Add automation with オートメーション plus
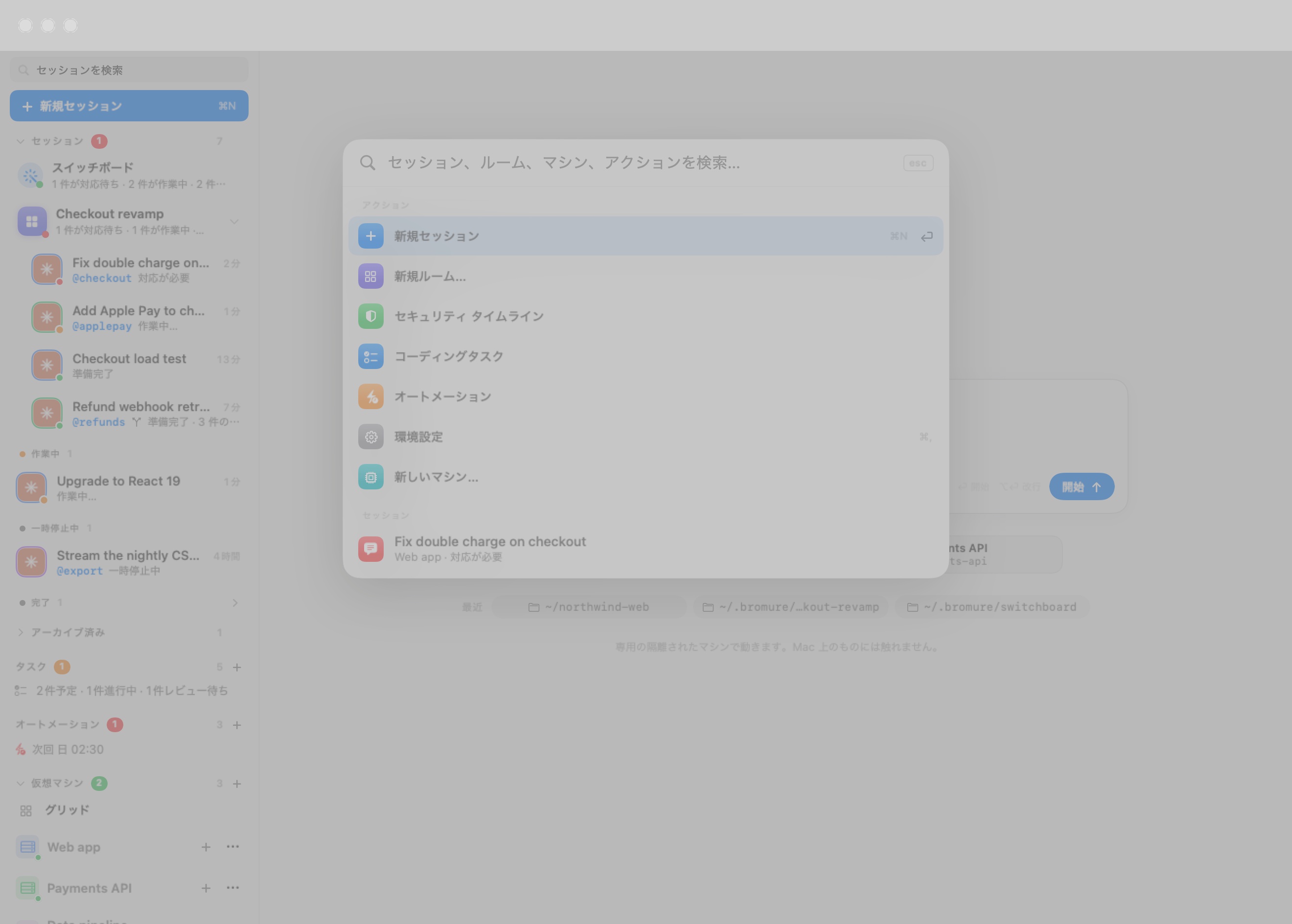 [237, 725]
